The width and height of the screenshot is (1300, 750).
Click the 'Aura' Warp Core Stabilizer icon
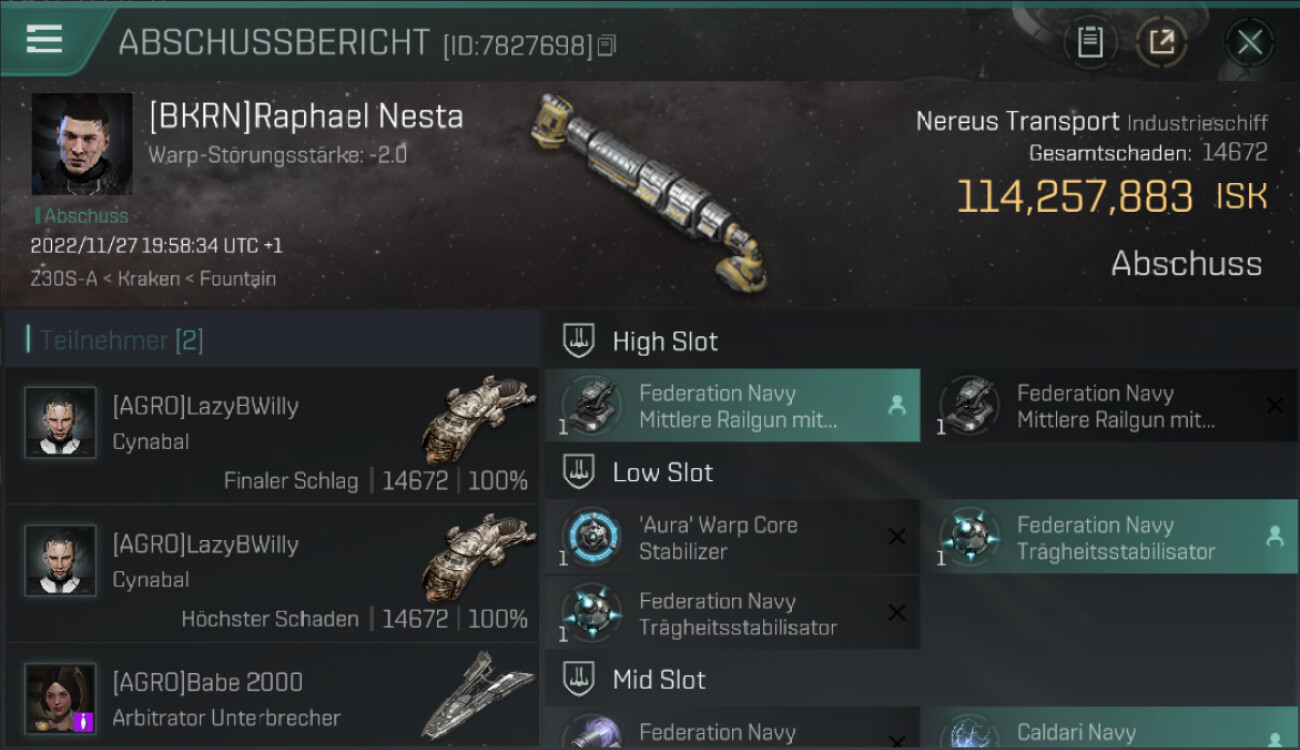coord(592,537)
